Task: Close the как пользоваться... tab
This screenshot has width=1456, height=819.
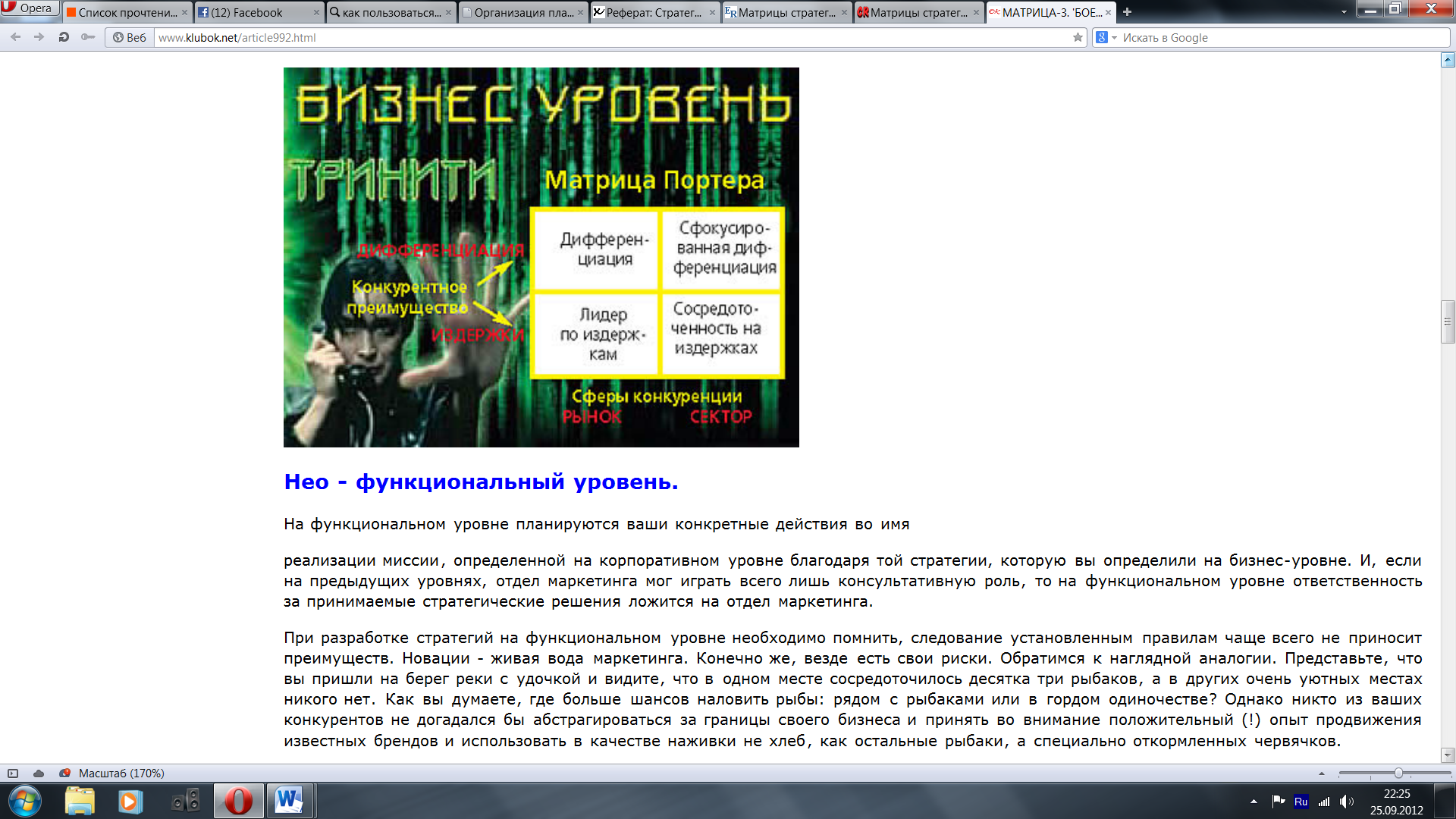Action: 448,12
